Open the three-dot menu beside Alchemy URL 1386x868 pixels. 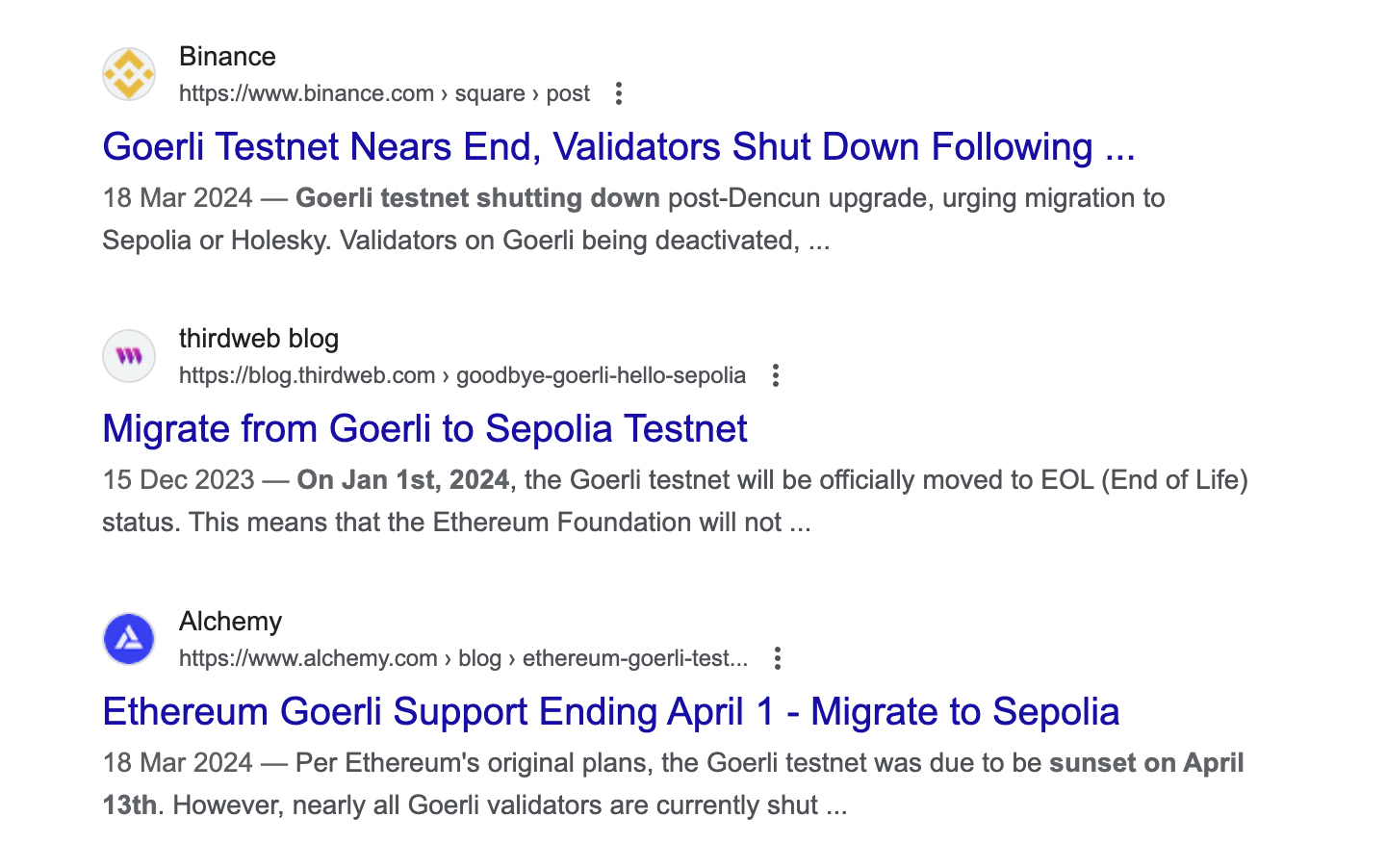[777, 658]
